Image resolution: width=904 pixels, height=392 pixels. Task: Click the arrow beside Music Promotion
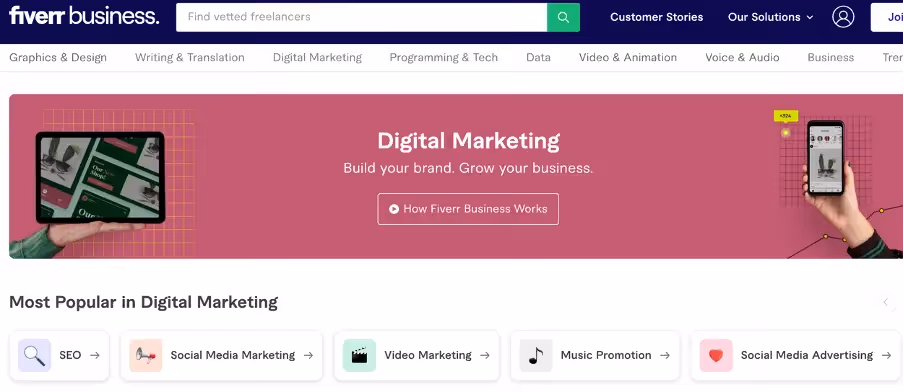[665, 356]
